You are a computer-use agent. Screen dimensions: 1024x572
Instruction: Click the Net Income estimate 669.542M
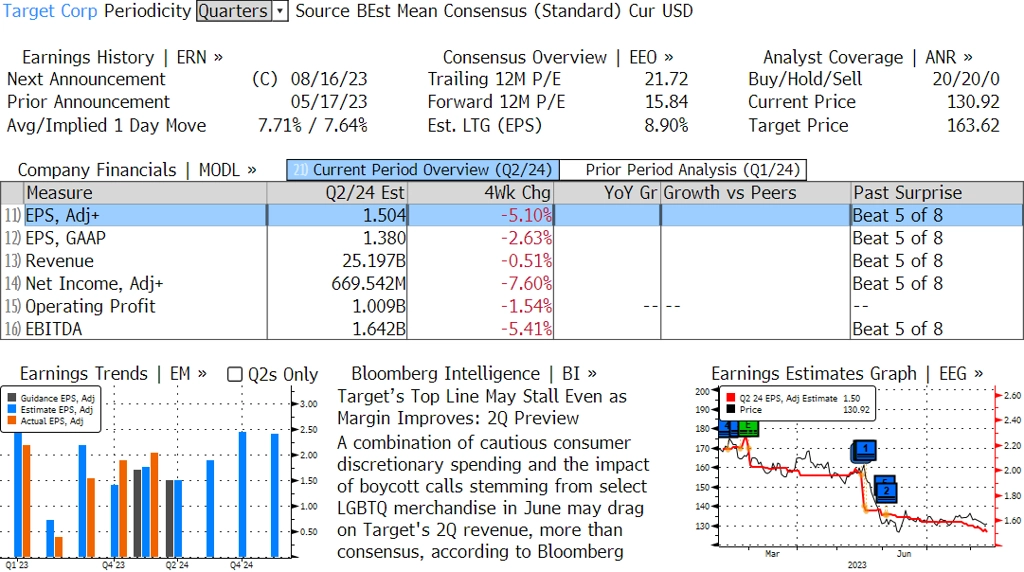pyautogui.click(x=368, y=284)
